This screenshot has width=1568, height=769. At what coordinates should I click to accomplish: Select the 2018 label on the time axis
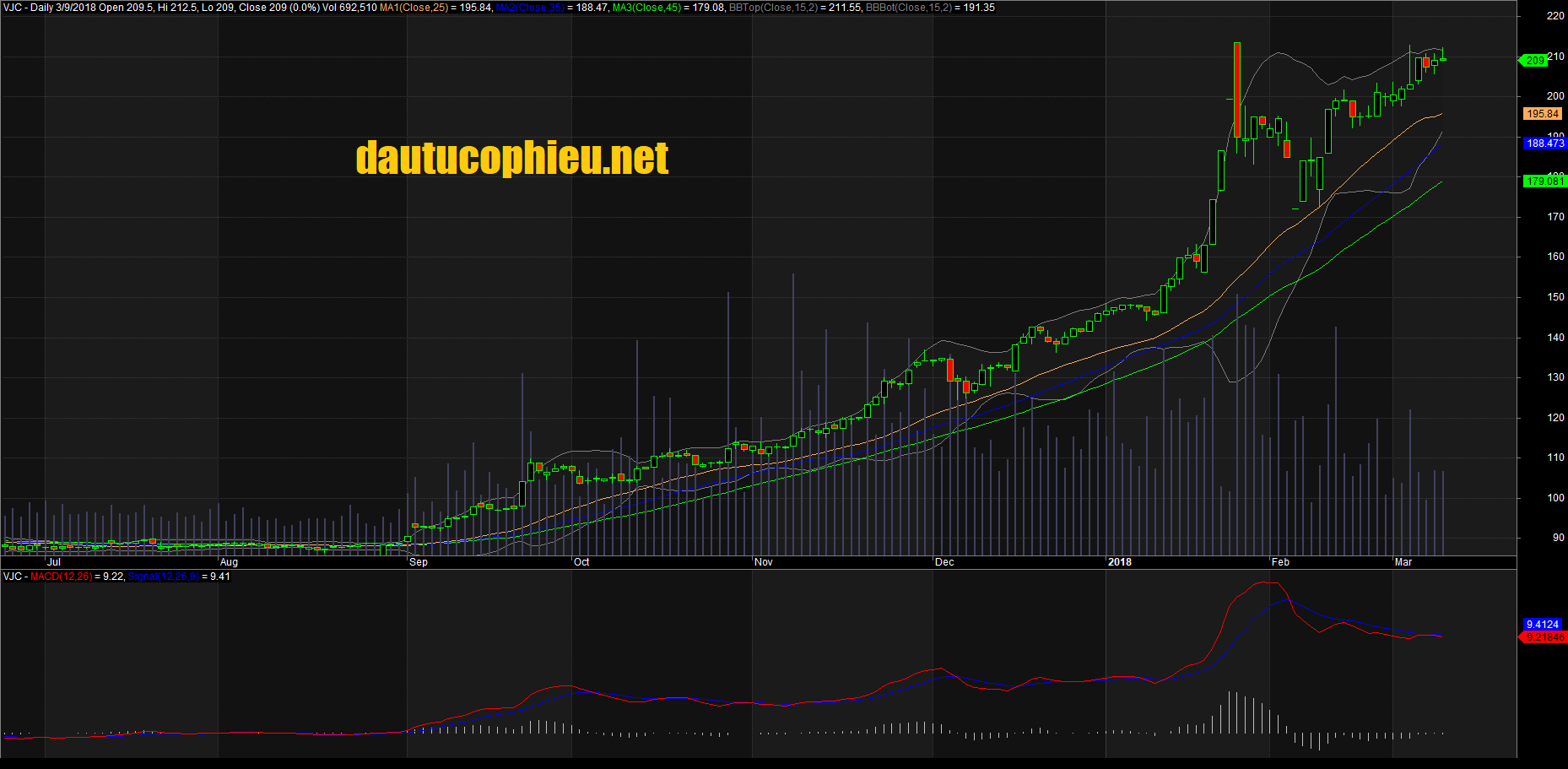(x=1121, y=561)
